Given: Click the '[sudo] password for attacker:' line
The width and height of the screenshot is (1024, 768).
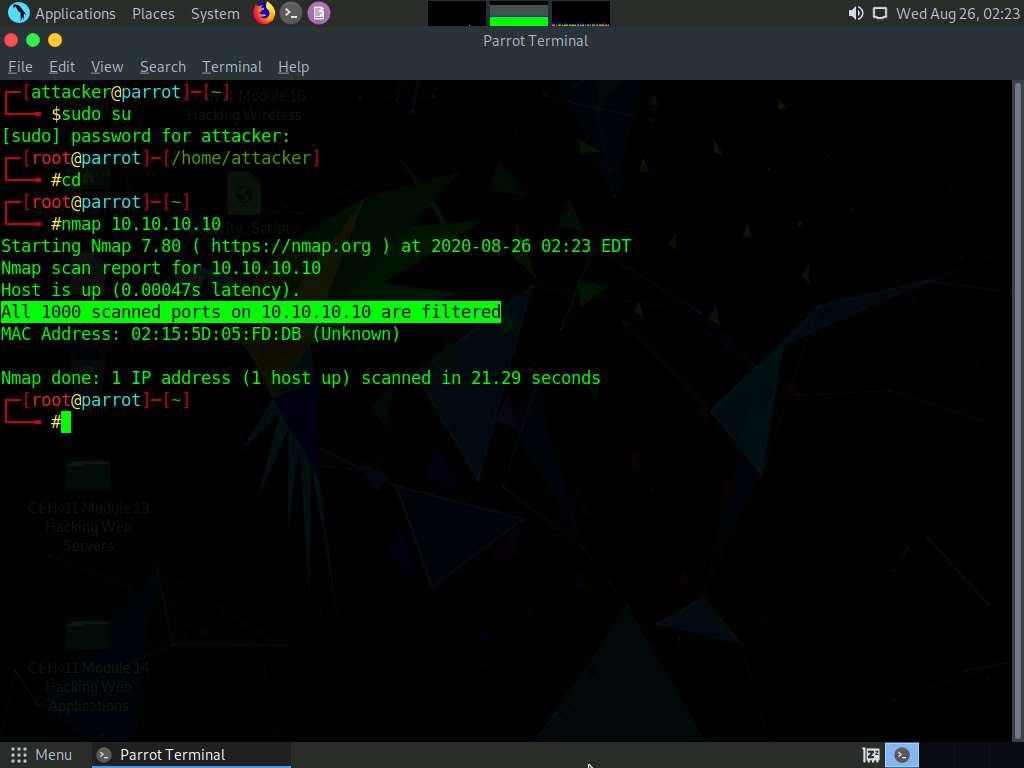Looking at the screenshot, I should coord(145,136).
